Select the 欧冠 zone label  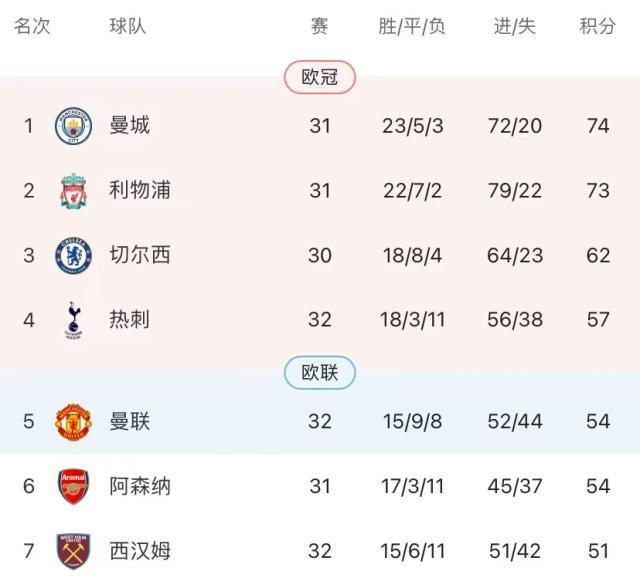320,77
